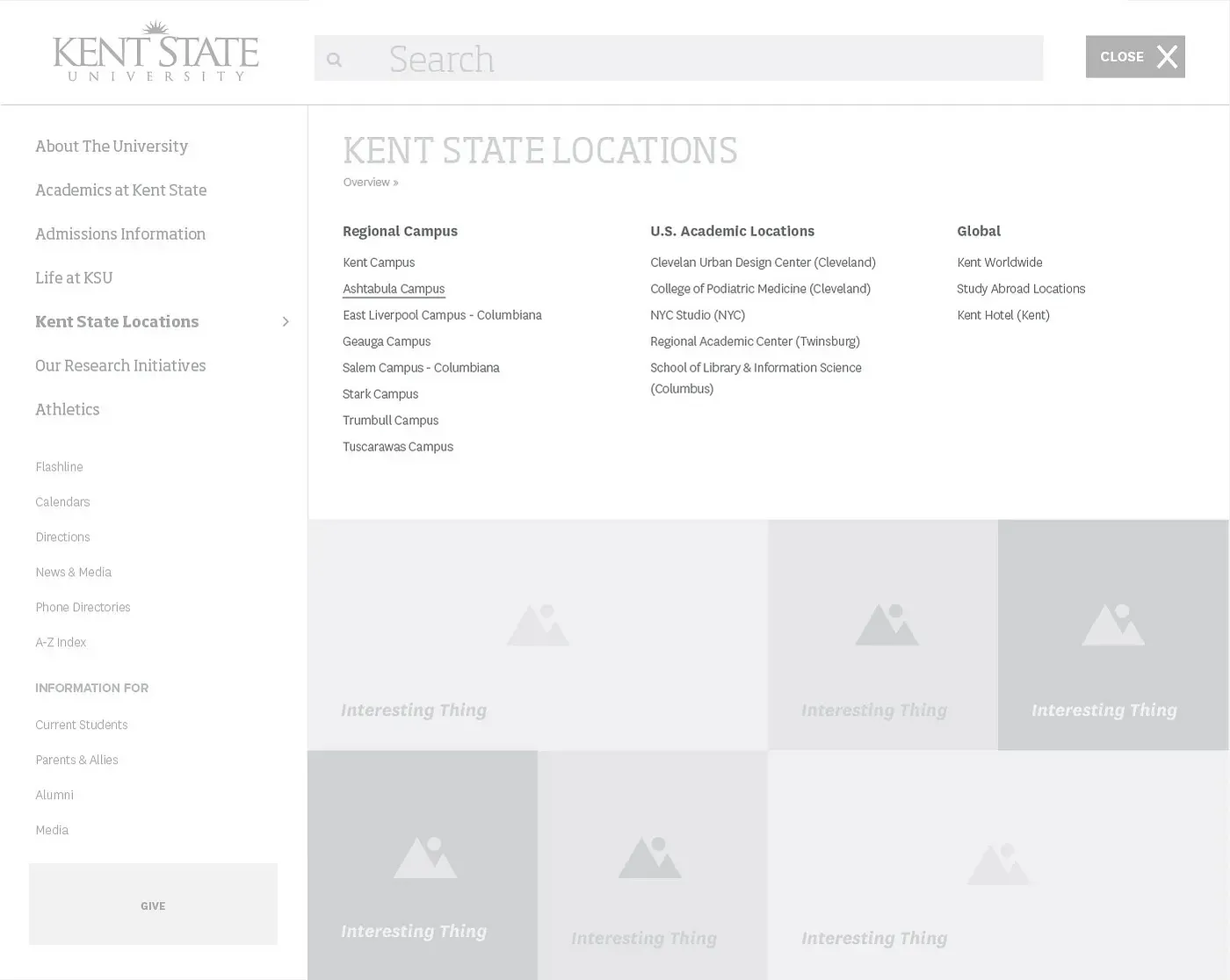Select Kent Campus link
This screenshot has width=1230, height=980.
click(x=379, y=262)
